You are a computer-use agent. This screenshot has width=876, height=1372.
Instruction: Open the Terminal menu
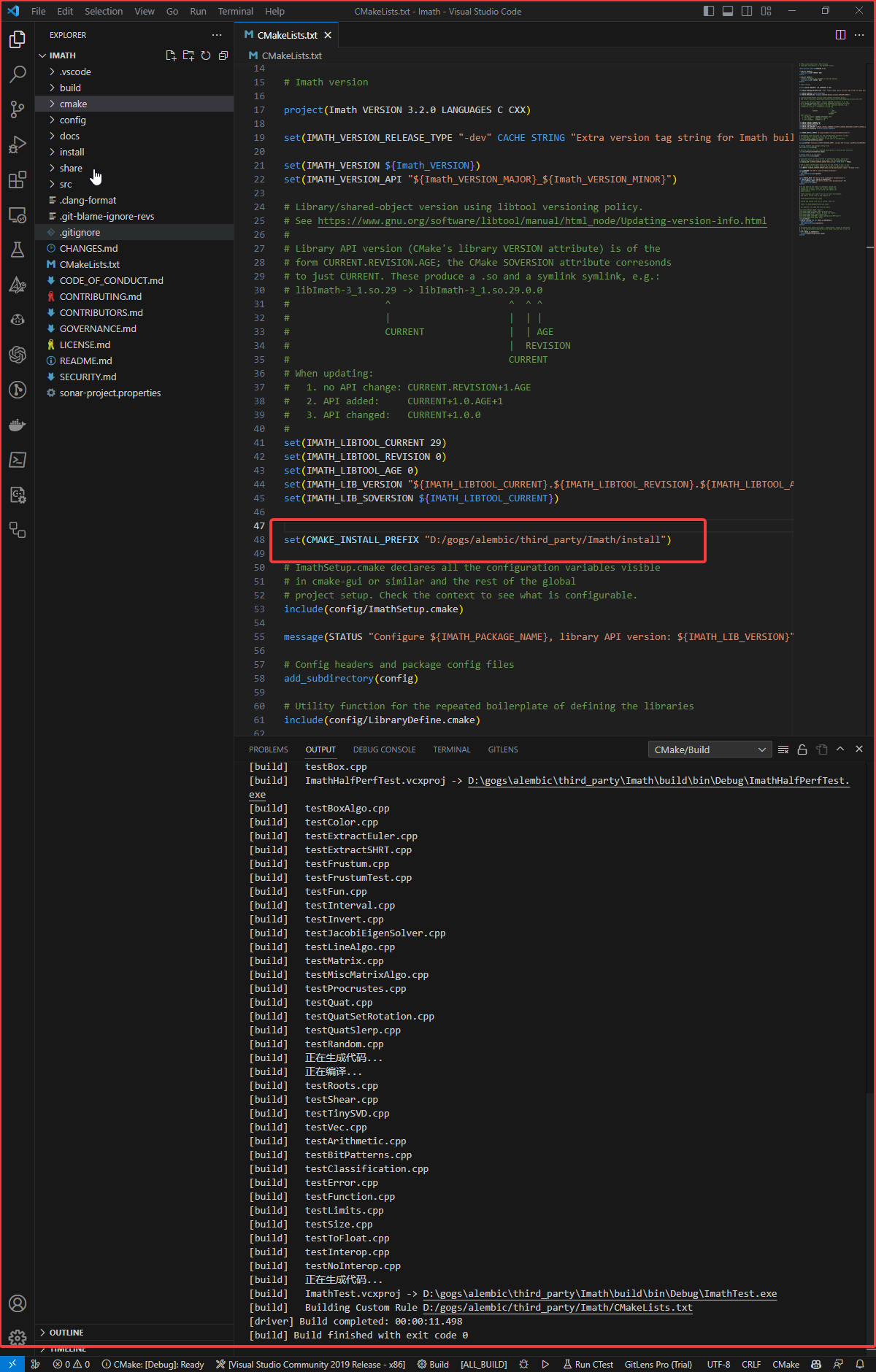point(236,11)
